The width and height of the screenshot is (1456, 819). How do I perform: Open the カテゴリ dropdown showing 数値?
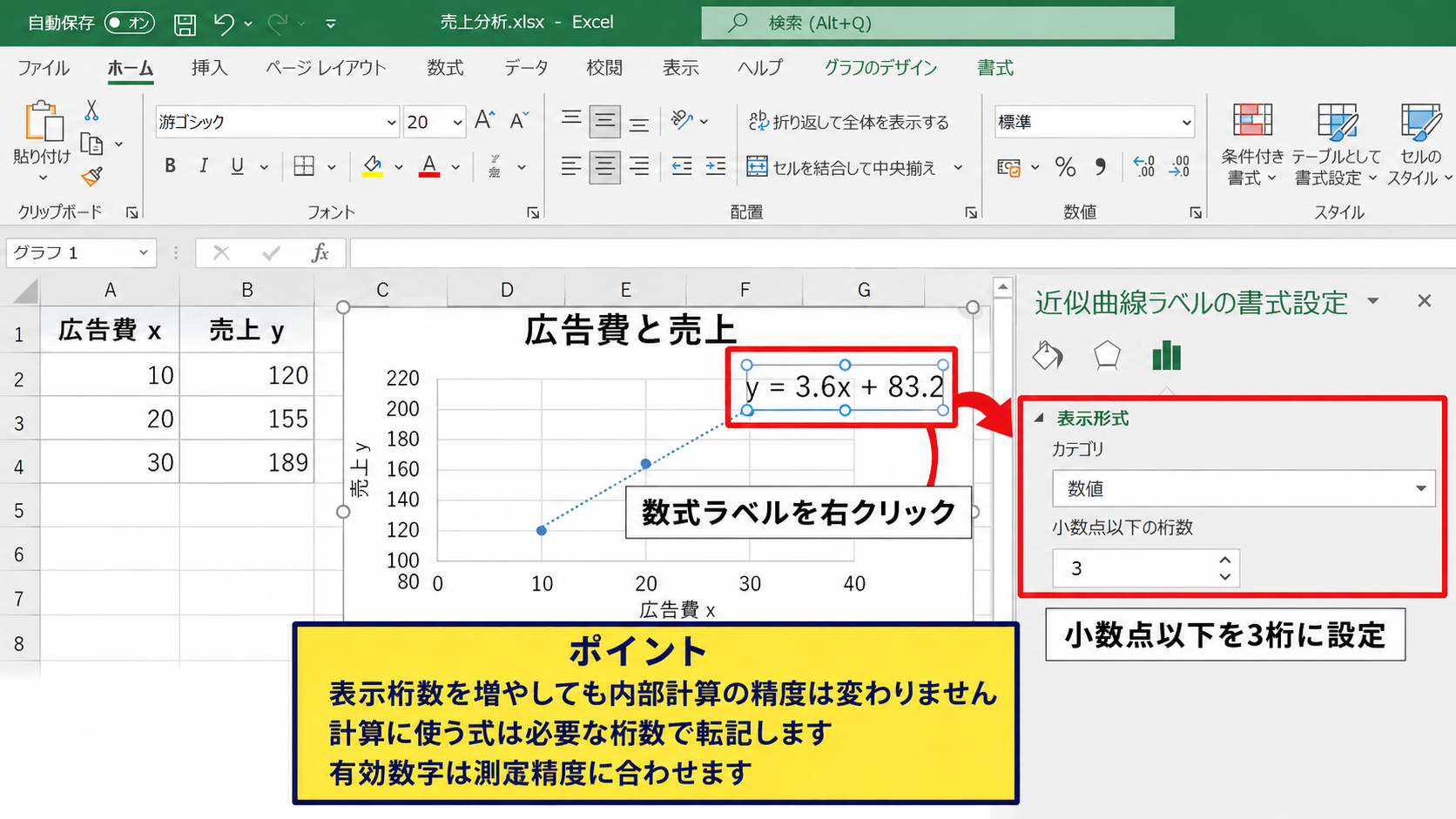pos(1244,488)
